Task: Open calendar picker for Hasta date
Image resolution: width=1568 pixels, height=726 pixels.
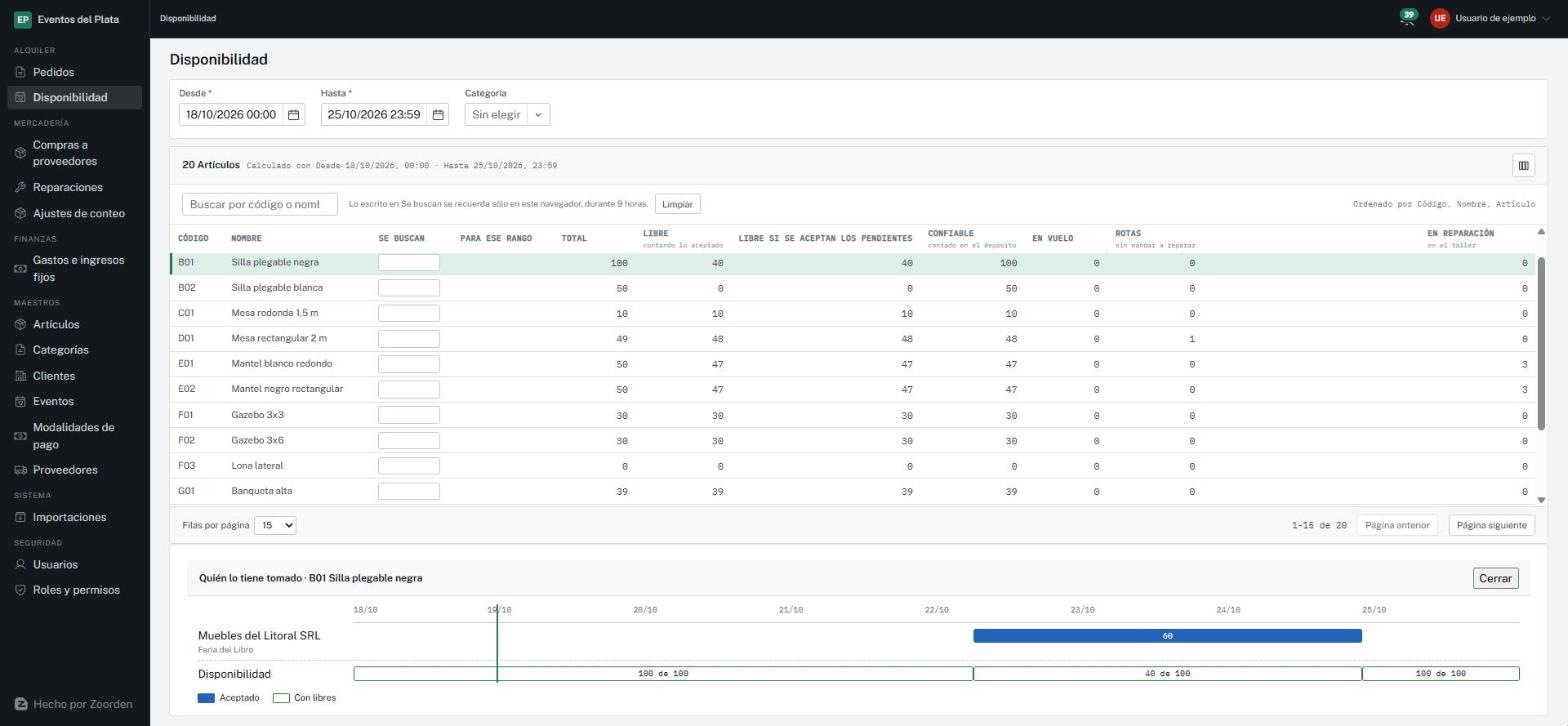Action: coord(438,115)
